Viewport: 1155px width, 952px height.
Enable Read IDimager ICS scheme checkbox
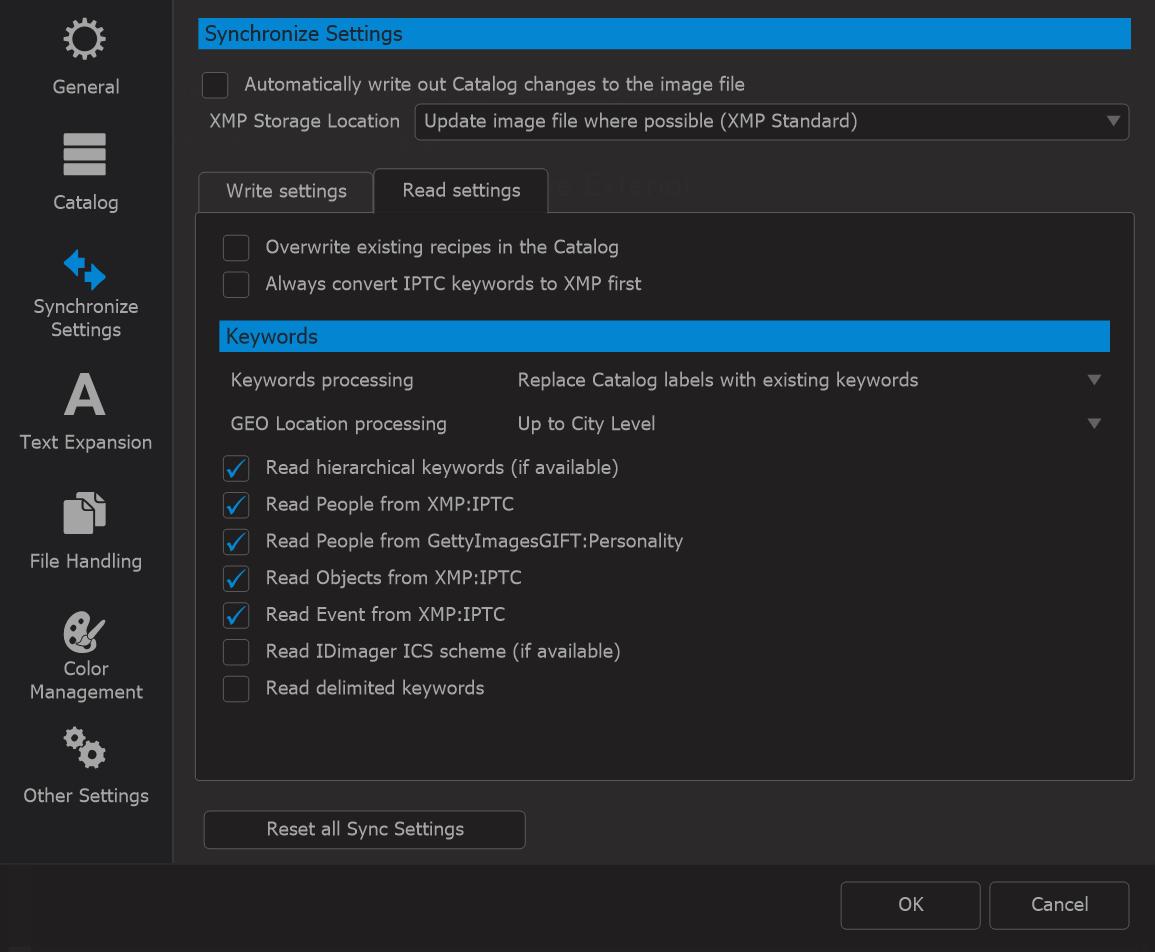(236, 652)
